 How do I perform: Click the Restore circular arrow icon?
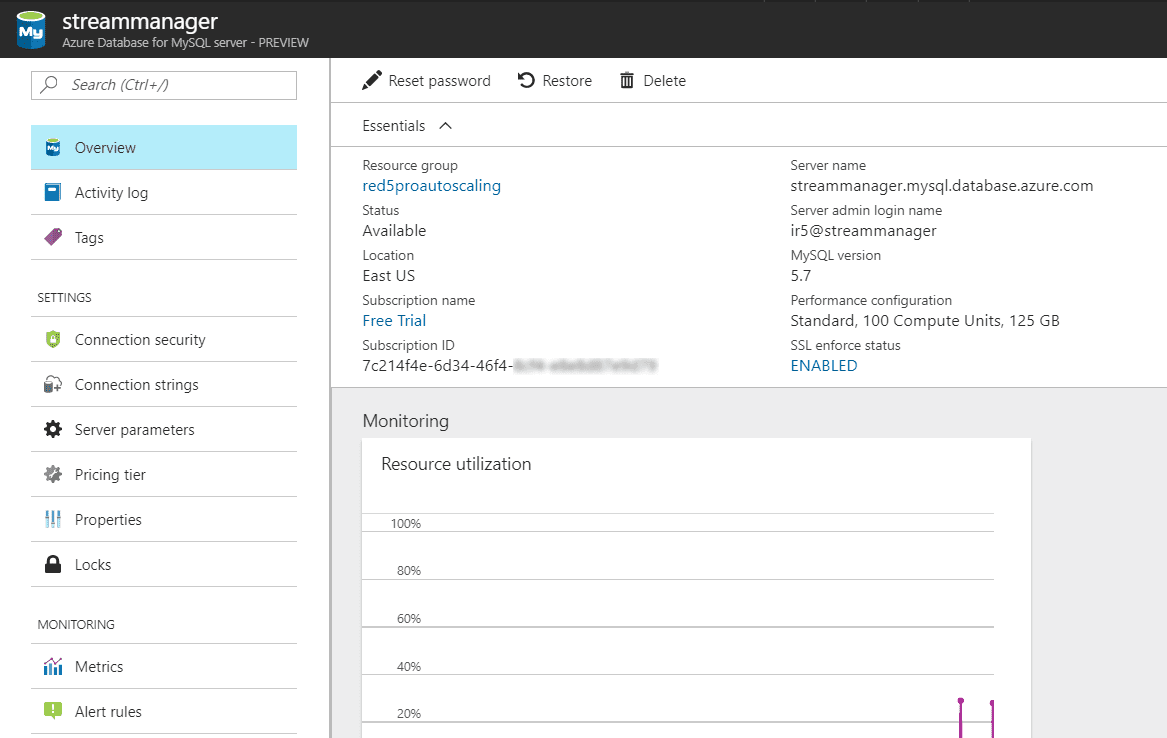(x=526, y=81)
